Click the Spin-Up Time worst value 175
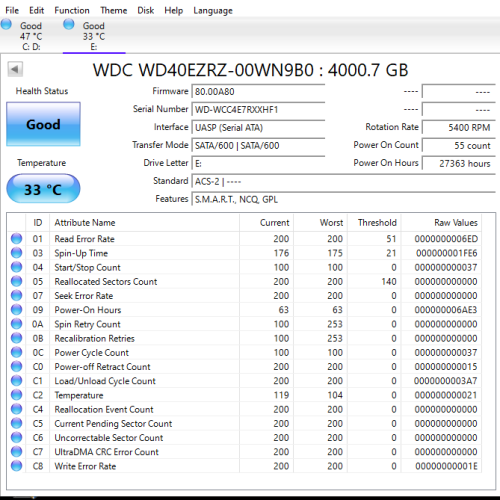This screenshot has width=500, height=500. [335, 253]
